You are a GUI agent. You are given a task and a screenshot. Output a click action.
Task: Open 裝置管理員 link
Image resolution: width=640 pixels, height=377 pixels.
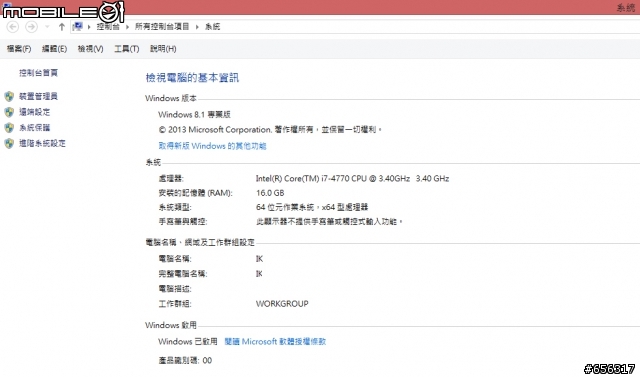[x=38, y=96]
